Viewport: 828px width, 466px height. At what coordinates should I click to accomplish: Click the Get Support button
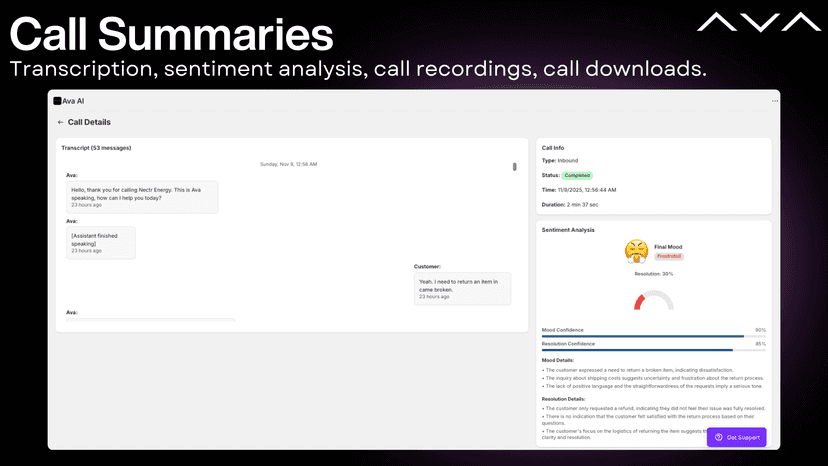pyautogui.click(x=737, y=437)
